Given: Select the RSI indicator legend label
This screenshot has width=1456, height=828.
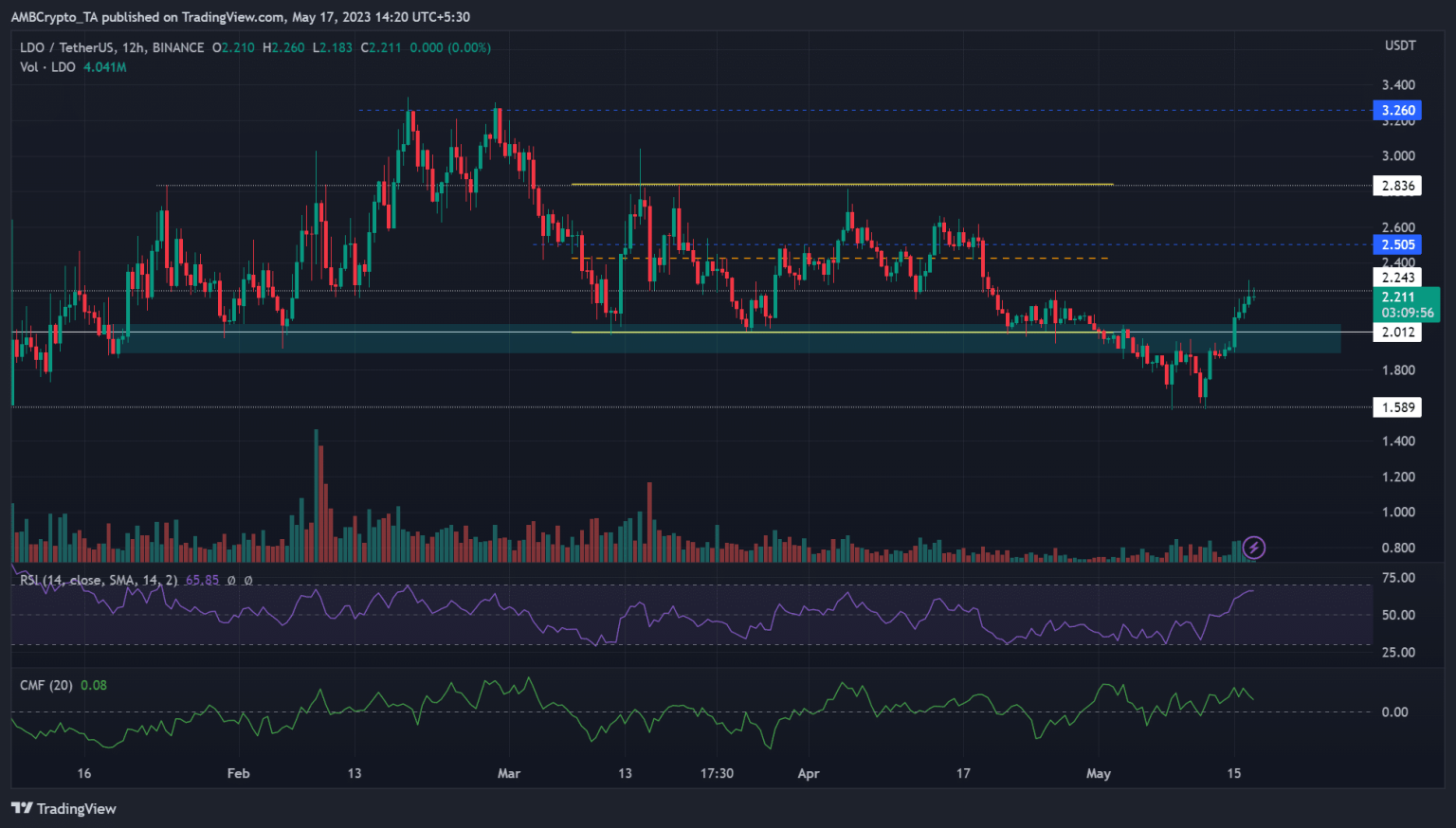Looking at the screenshot, I should (99, 580).
